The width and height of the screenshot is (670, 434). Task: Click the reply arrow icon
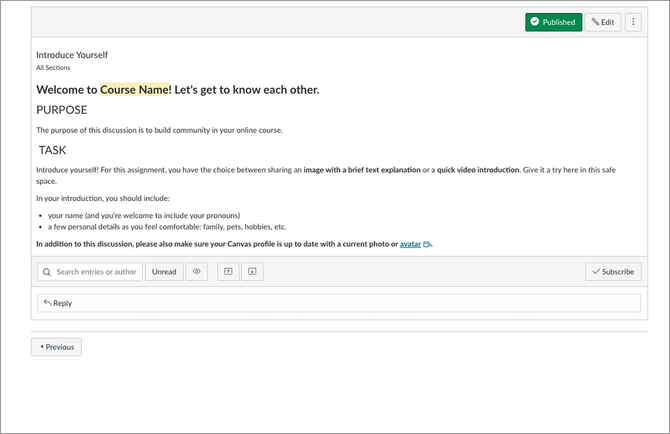point(47,303)
